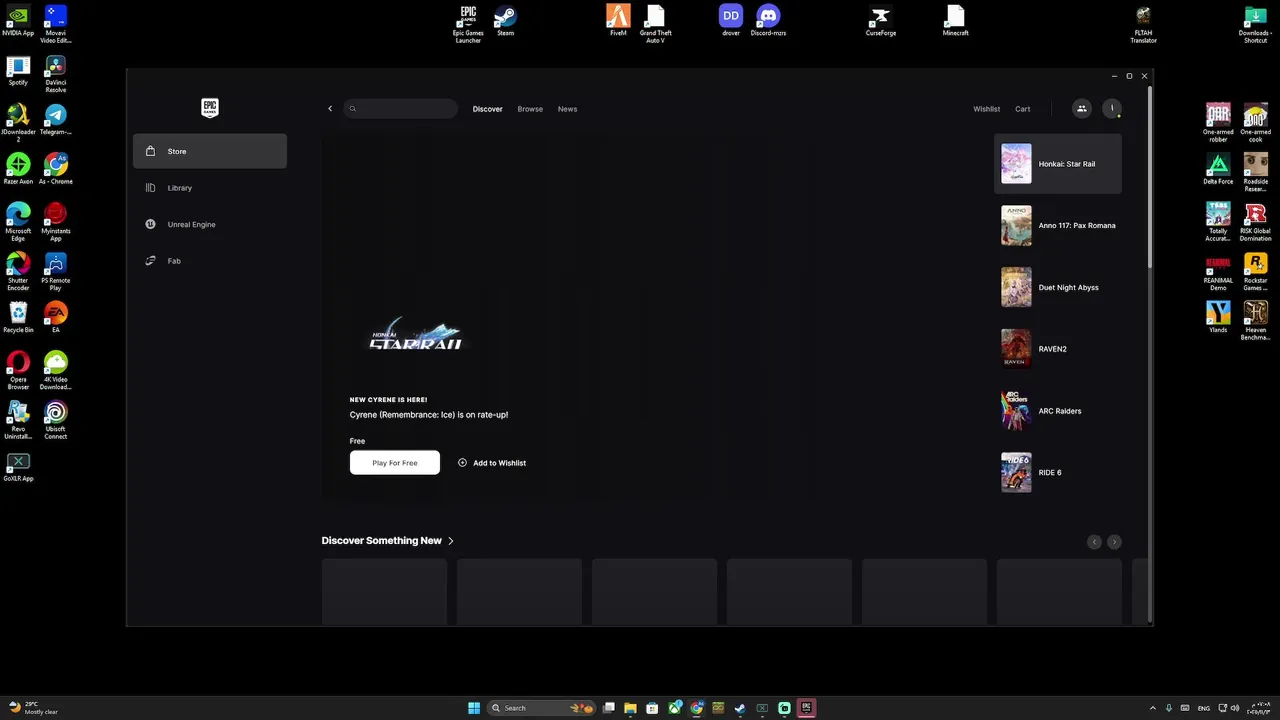Open Steam from the taskbar
Viewport: 1280px width, 720px height.
740,708
